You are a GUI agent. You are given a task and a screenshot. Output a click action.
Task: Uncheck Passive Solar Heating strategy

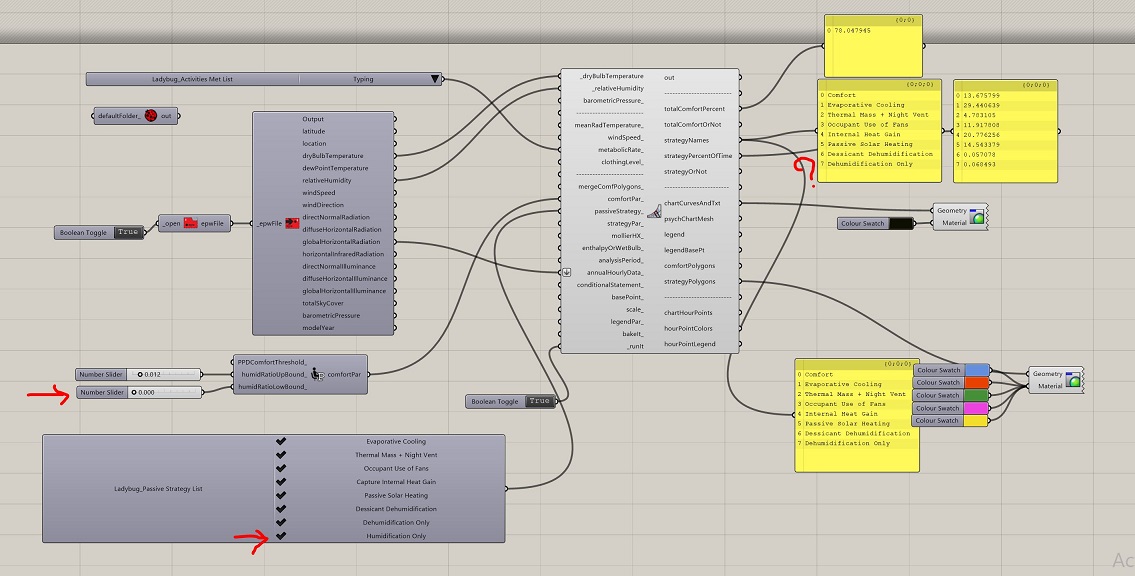click(281, 496)
